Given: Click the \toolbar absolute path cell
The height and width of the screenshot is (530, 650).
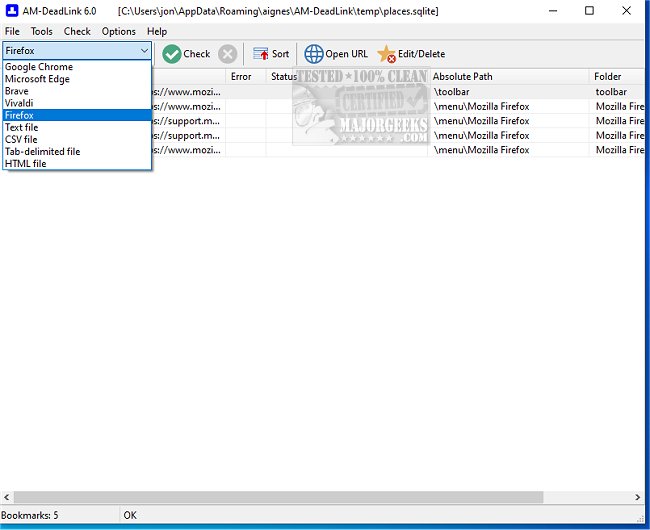Looking at the screenshot, I should tap(508, 92).
